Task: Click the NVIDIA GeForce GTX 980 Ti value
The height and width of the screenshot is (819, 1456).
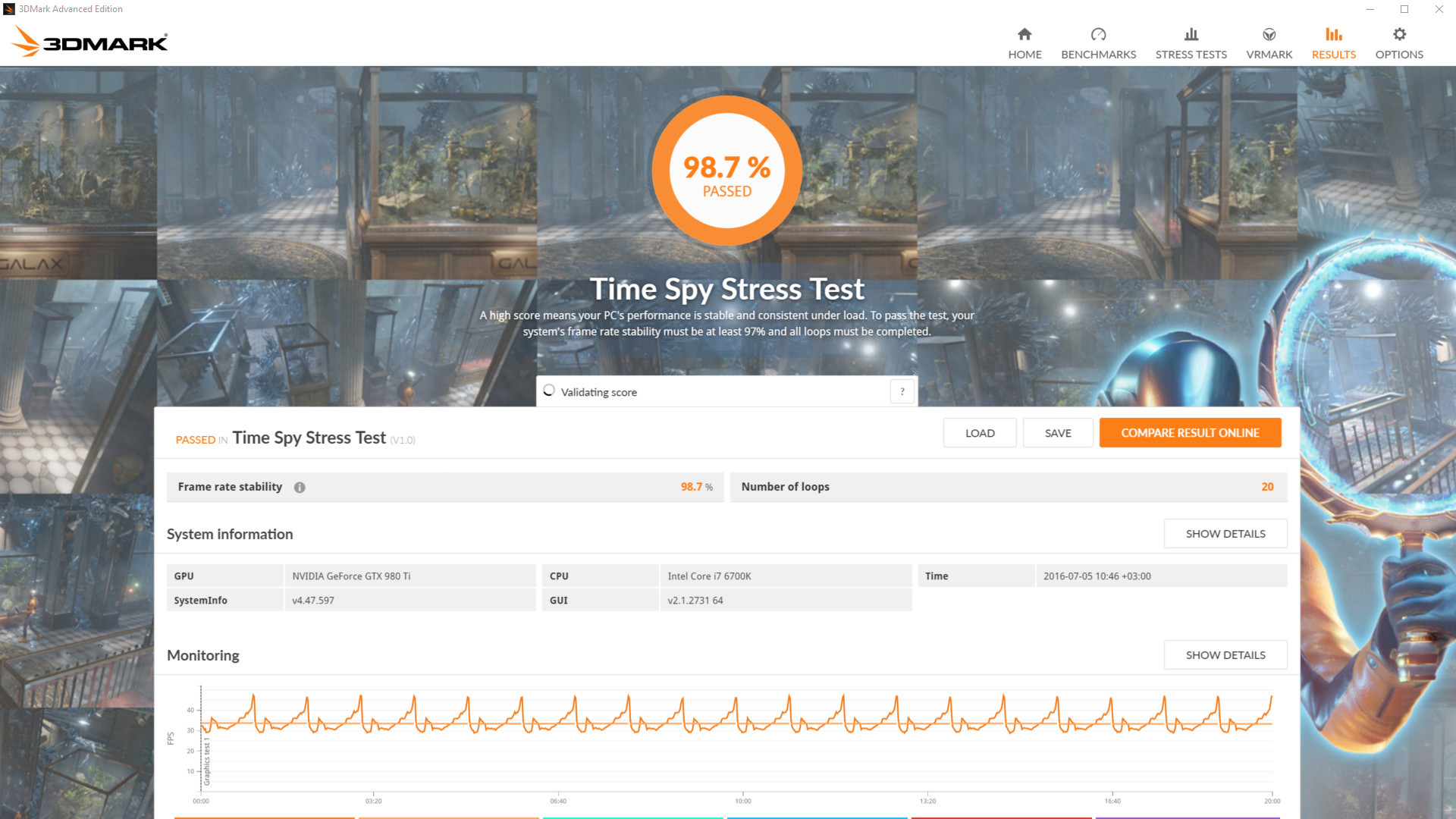Action: click(351, 576)
